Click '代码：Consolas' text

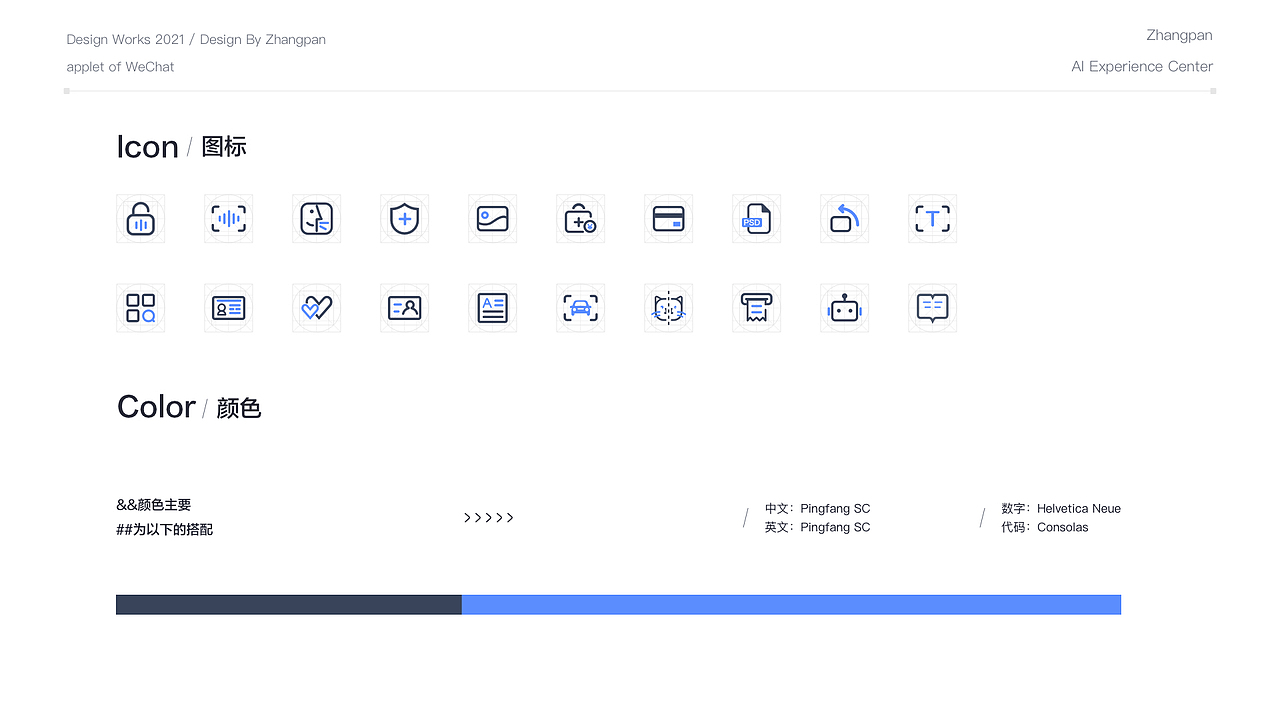click(x=1045, y=528)
